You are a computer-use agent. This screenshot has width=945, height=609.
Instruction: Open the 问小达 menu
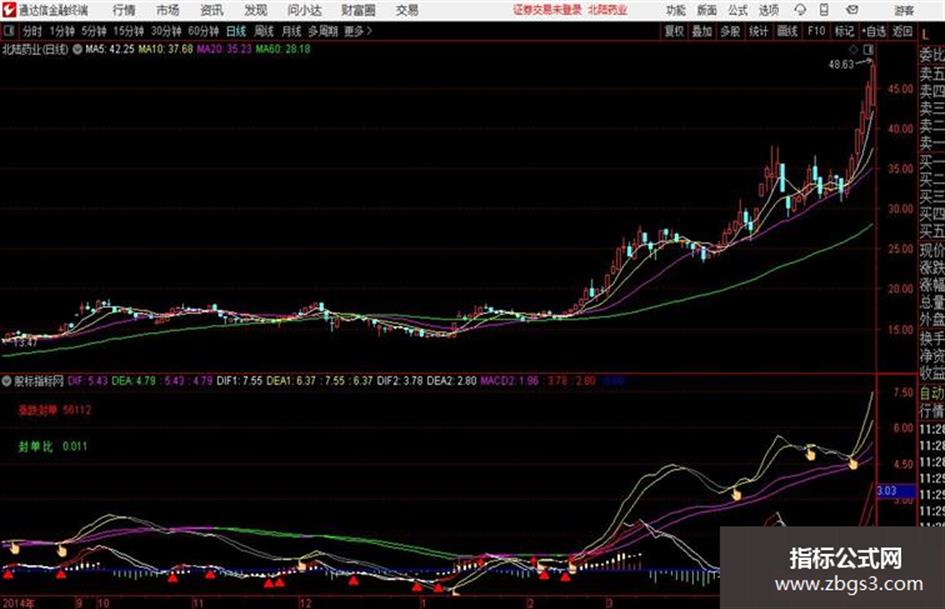point(304,10)
